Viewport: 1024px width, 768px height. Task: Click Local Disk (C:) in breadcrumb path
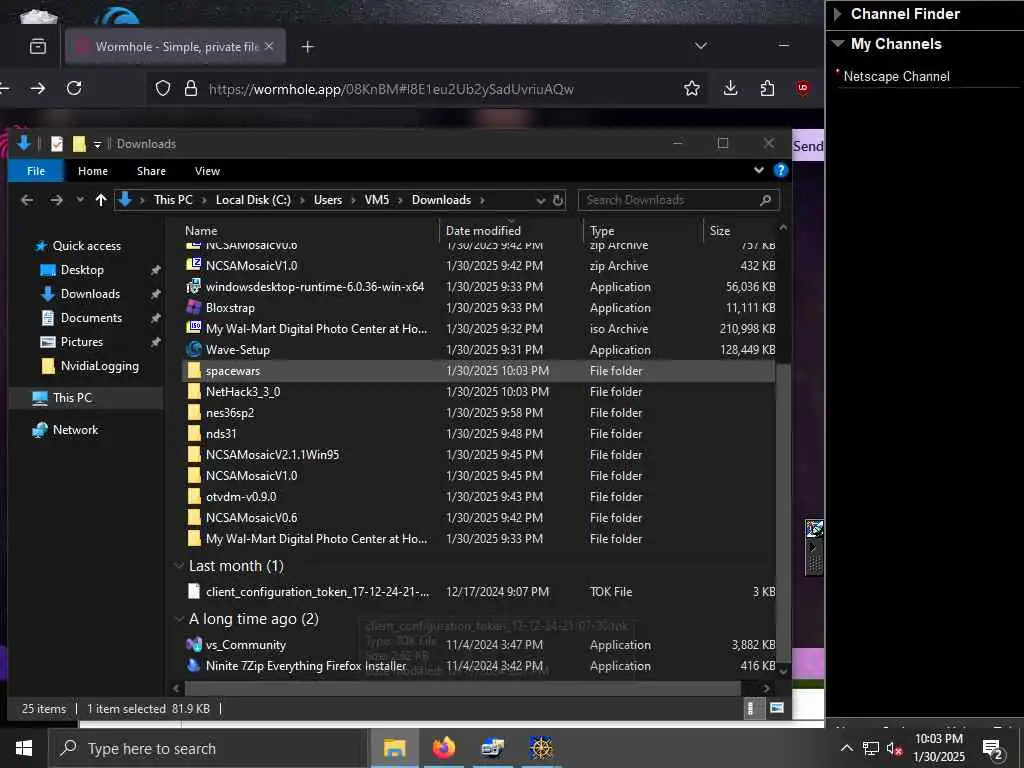tap(253, 200)
